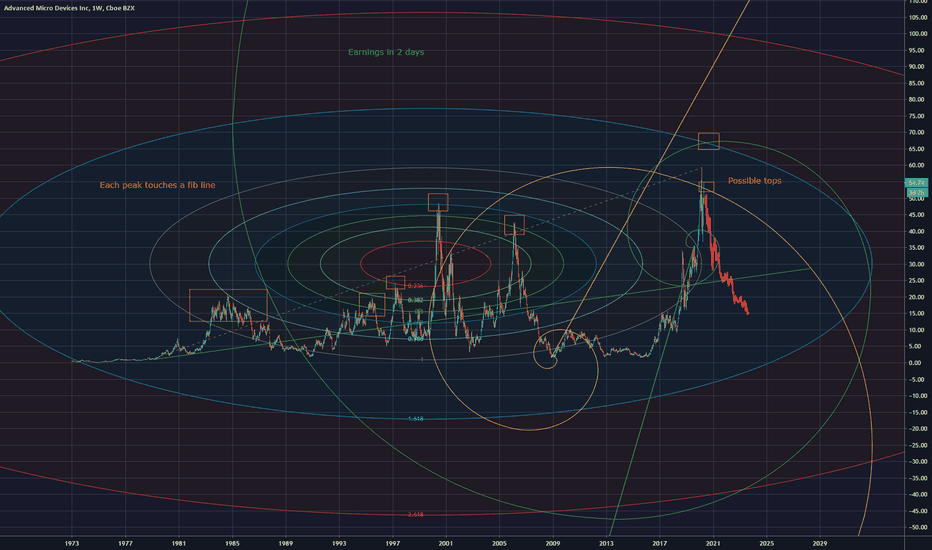The width and height of the screenshot is (932, 550).
Task: Click the 0.382 fib ellipse label
Action: [415, 300]
